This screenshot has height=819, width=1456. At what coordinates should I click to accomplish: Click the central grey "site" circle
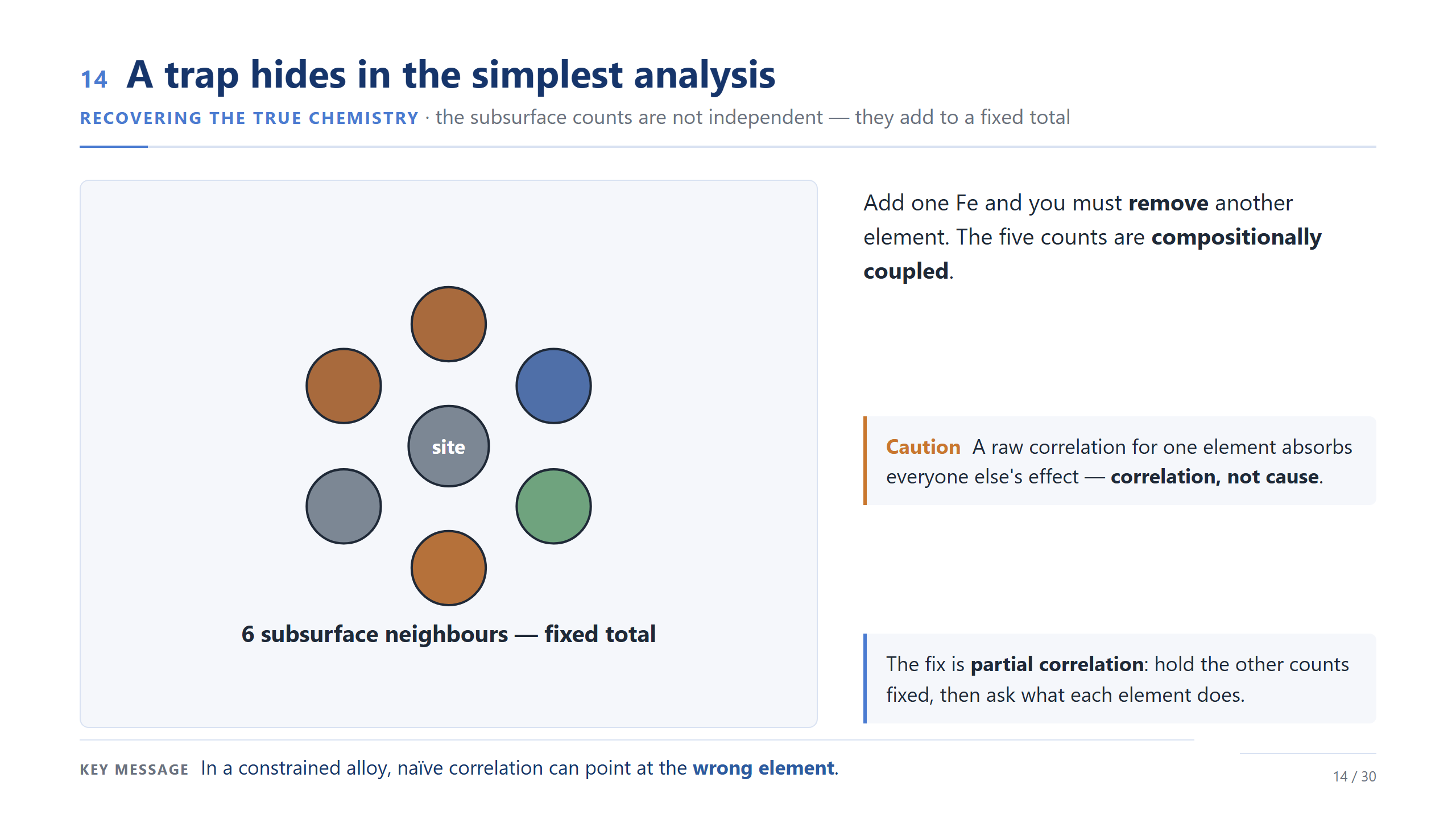coord(448,446)
